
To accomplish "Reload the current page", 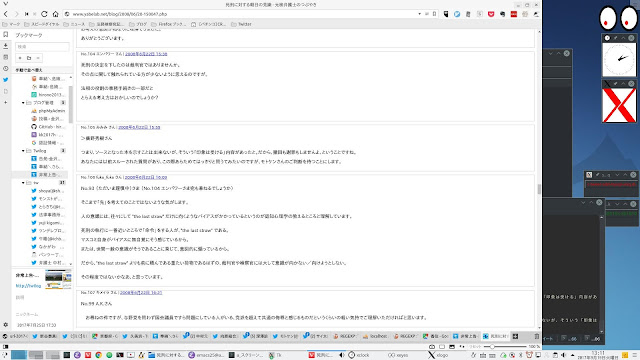I will [44, 14].
